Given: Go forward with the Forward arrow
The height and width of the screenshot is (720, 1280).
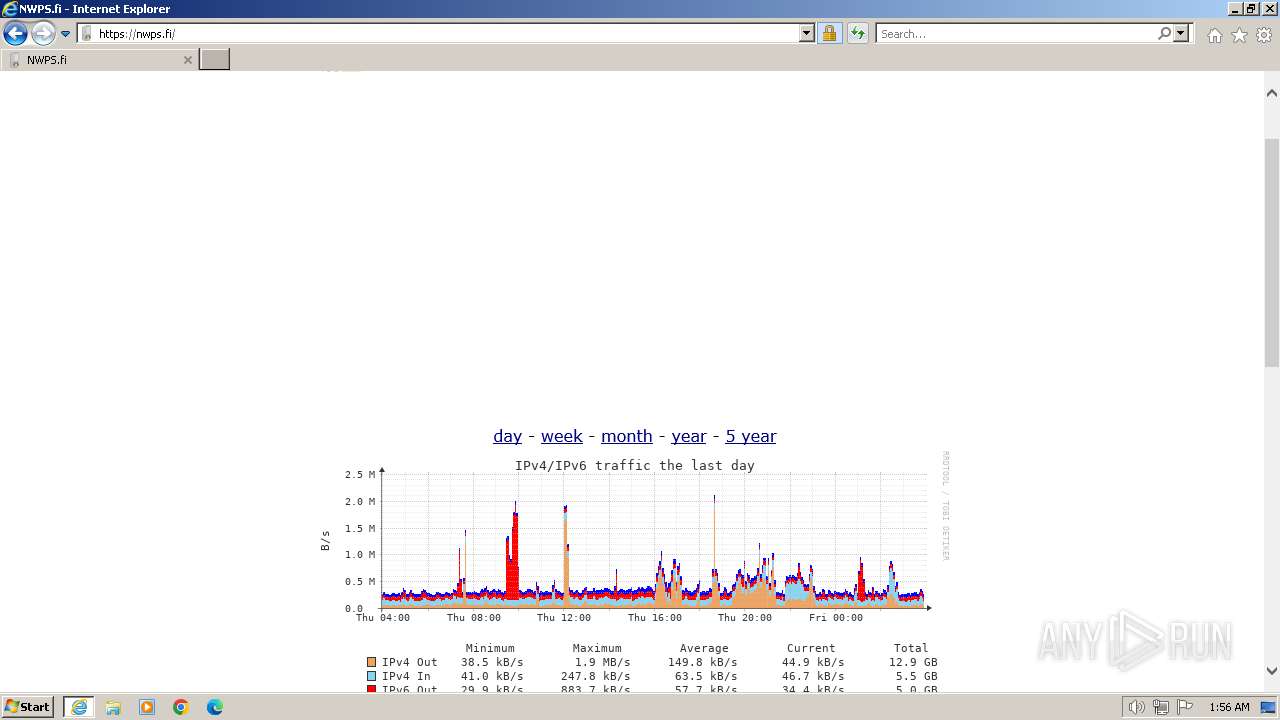Looking at the screenshot, I should point(43,34).
